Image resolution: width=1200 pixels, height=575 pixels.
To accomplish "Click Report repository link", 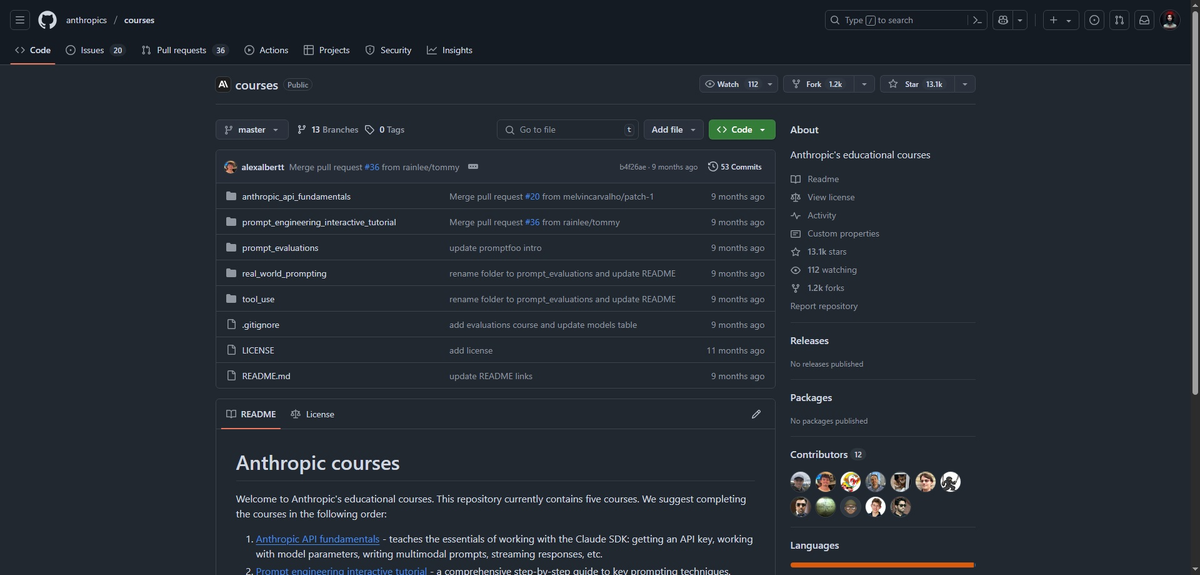I will (x=824, y=306).
